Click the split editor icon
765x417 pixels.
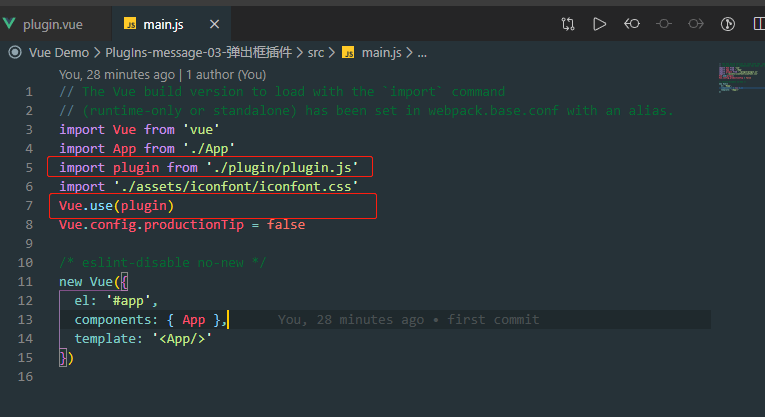click(757, 23)
